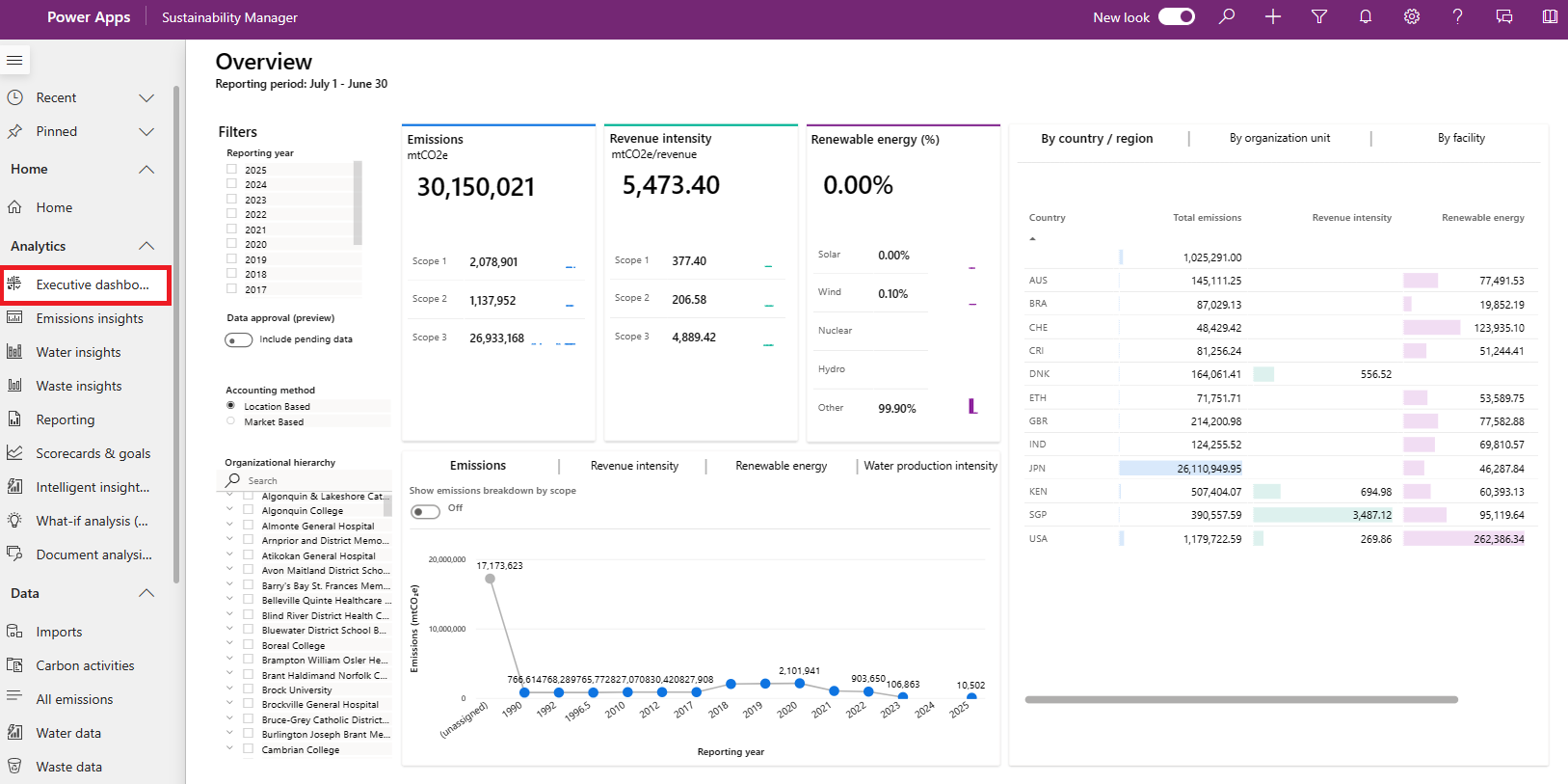Viewport: 1568px width, 784px height.
Task: Select the Market Based radio button
Action: point(230,420)
